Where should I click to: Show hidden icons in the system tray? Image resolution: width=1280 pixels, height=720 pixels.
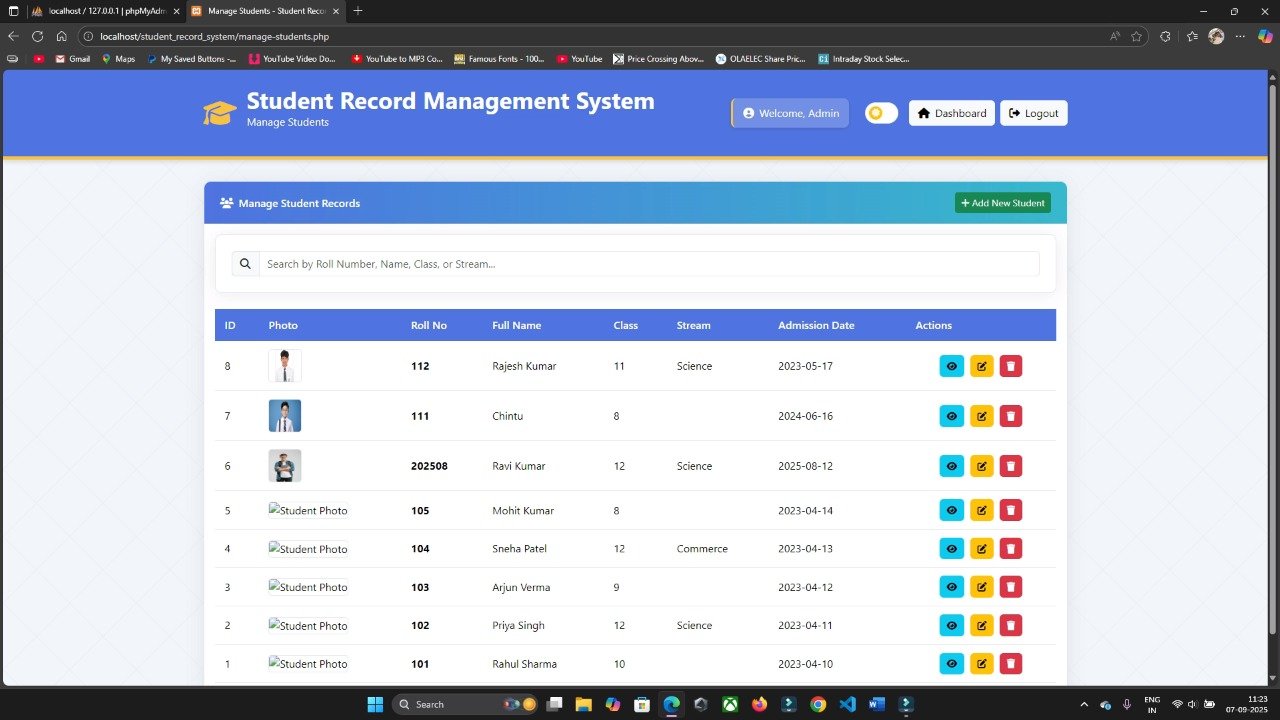[x=1084, y=704]
